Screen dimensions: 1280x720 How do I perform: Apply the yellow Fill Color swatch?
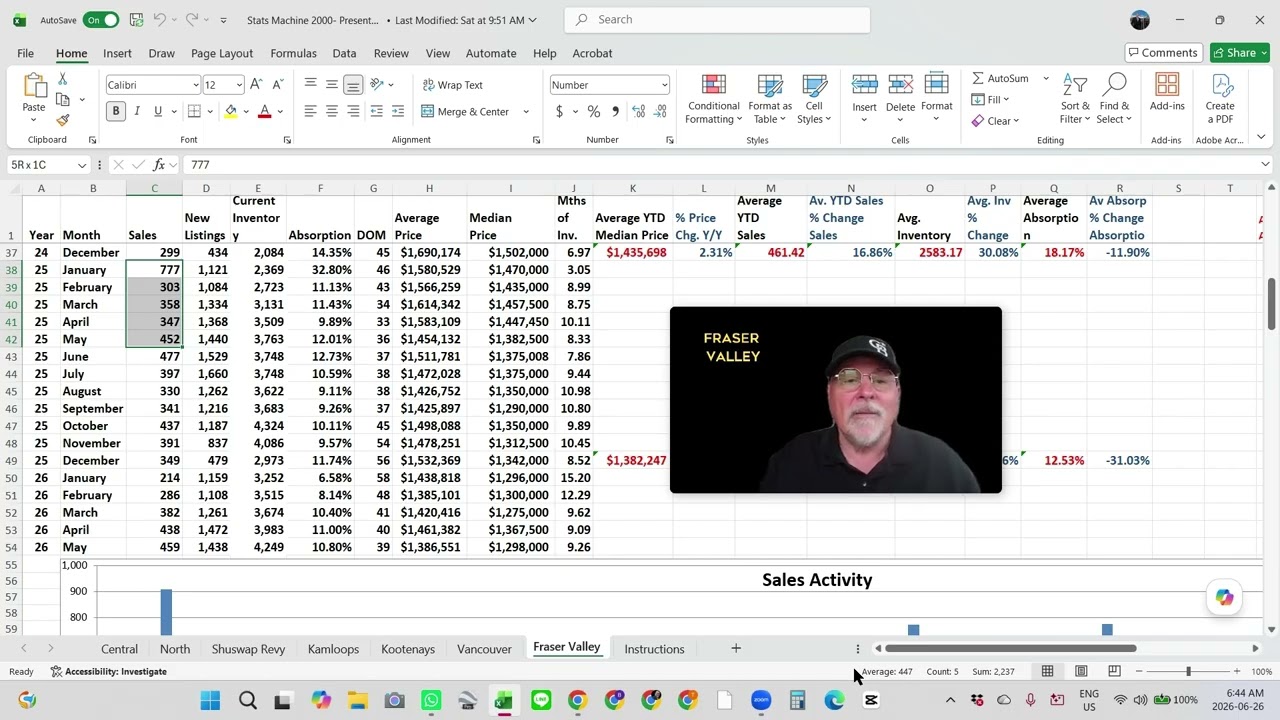coord(231,112)
